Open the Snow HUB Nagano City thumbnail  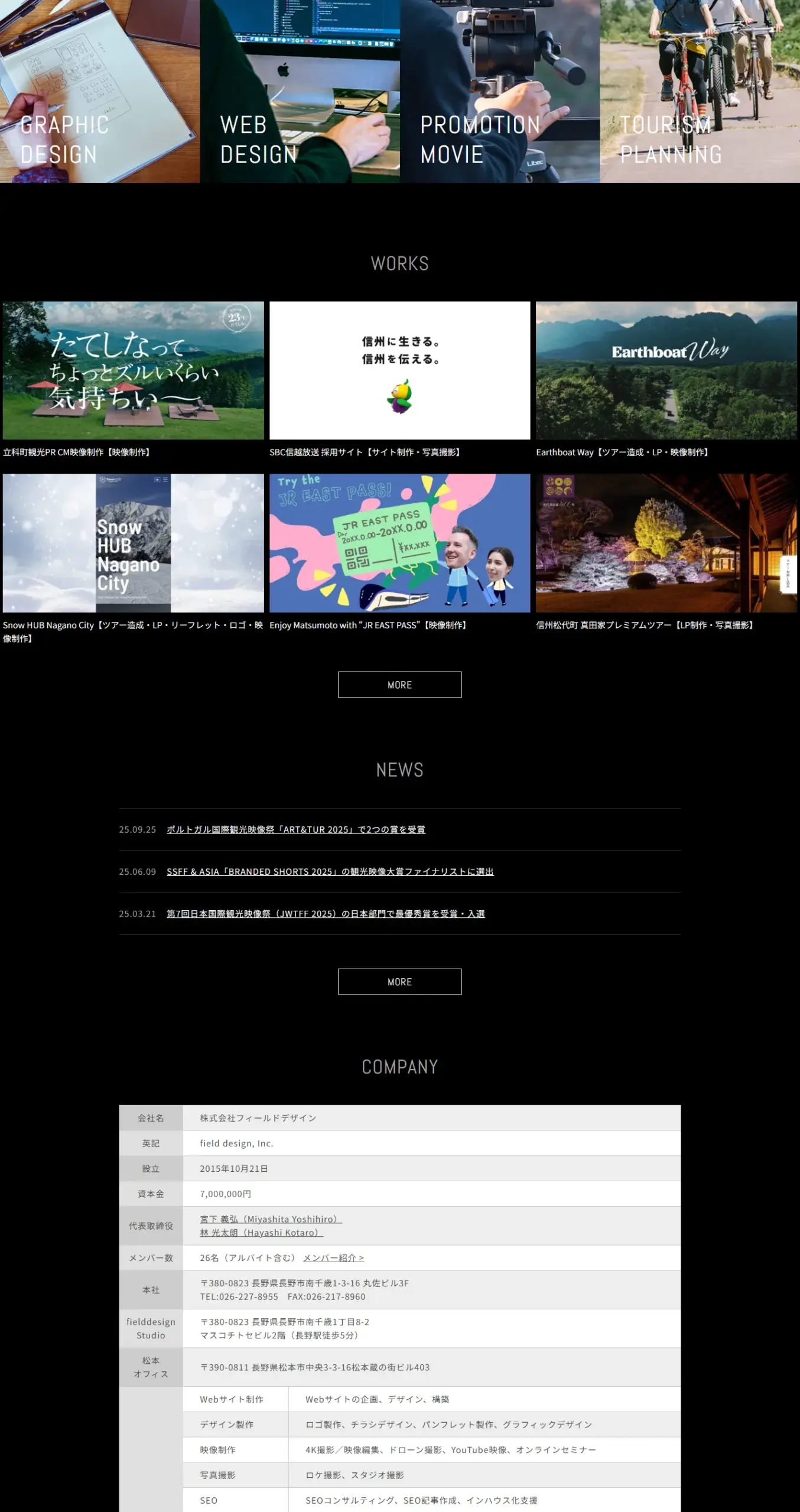click(133, 543)
